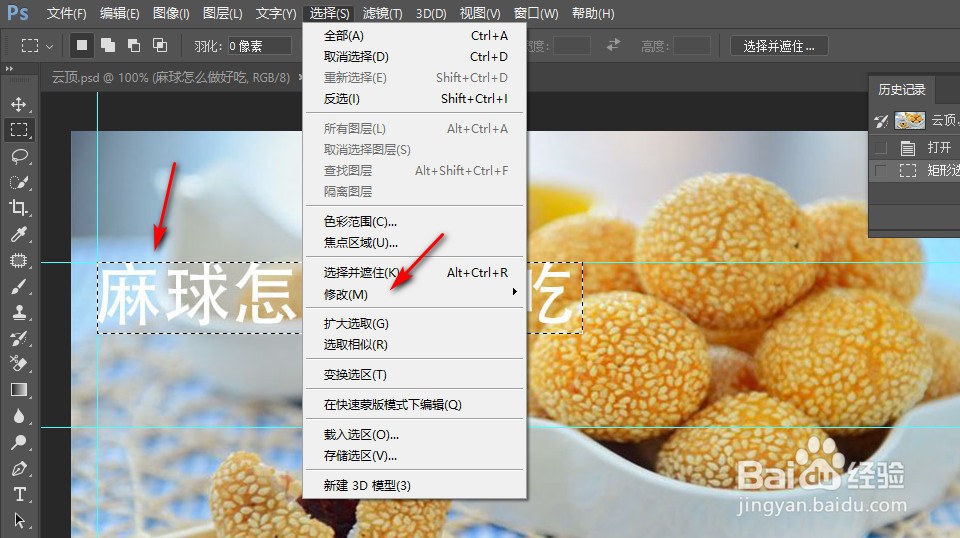
Task: Select the Horizontal Type tool
Action: pyautogui.click(x=18, y=494)
